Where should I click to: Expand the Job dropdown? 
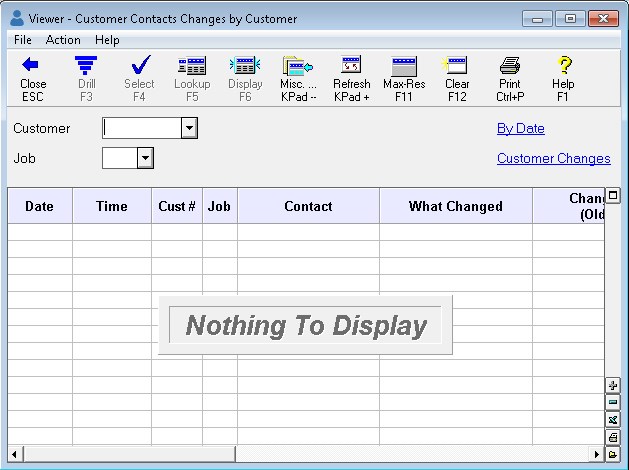click(145, 158)
